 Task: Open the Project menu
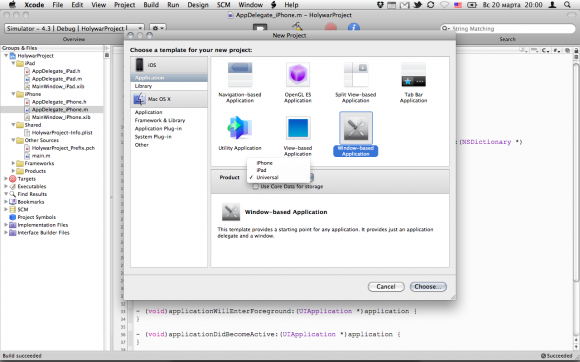click(124, 5)
